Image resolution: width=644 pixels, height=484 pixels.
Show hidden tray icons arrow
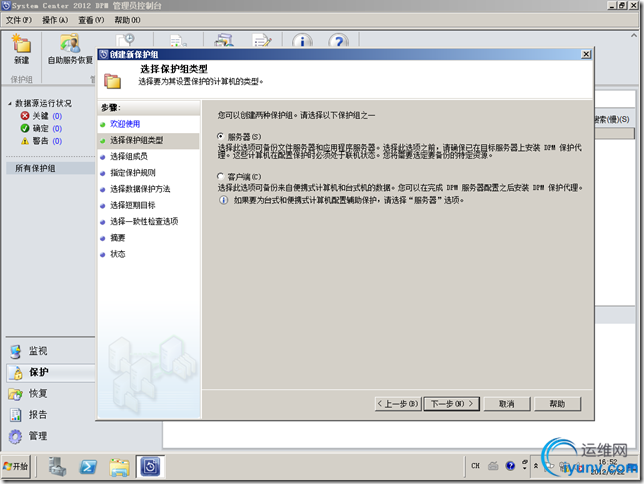pos(536,466)
